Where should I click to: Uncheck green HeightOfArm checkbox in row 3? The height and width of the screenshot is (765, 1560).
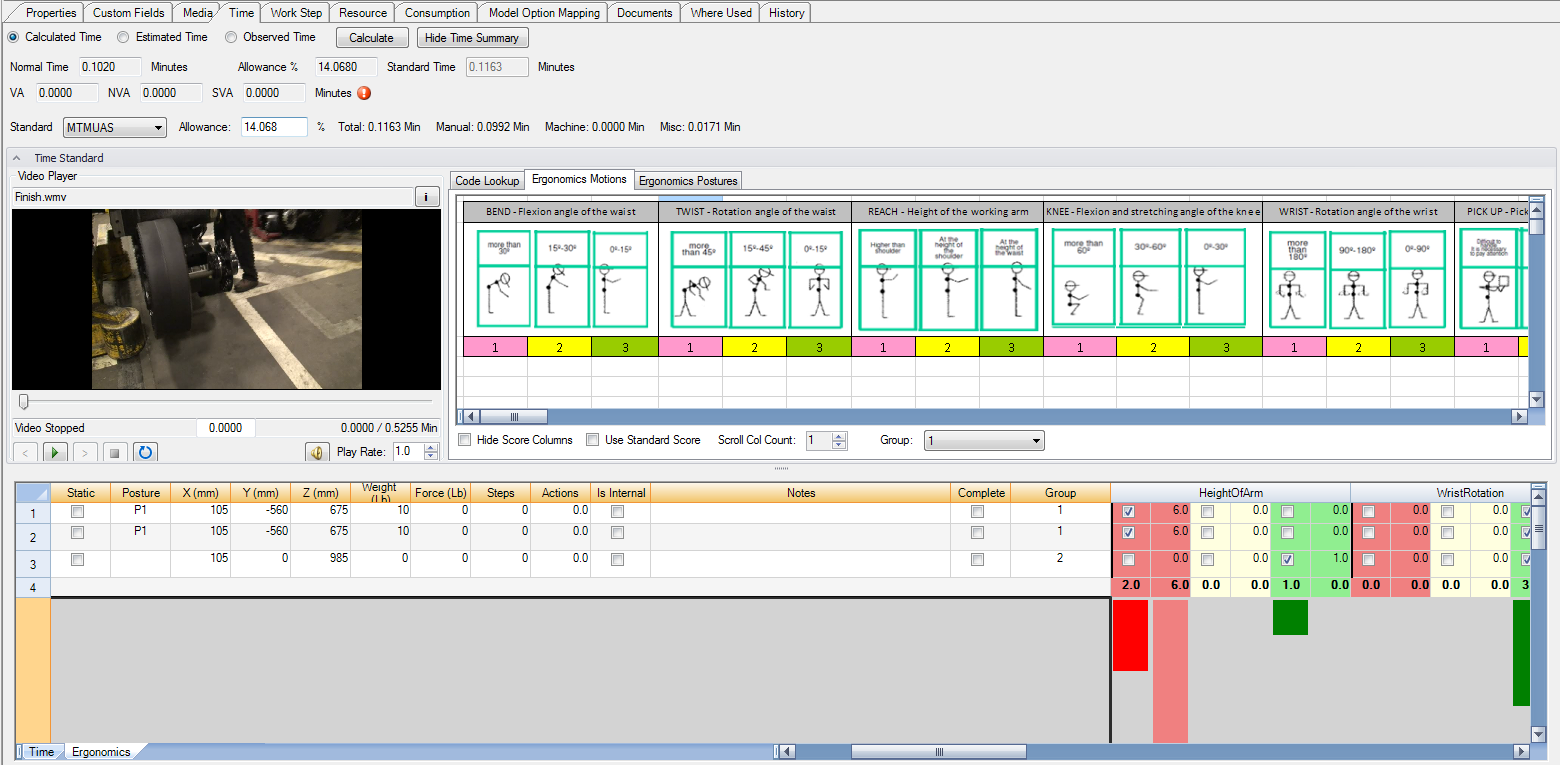(x=1288, y=559)
